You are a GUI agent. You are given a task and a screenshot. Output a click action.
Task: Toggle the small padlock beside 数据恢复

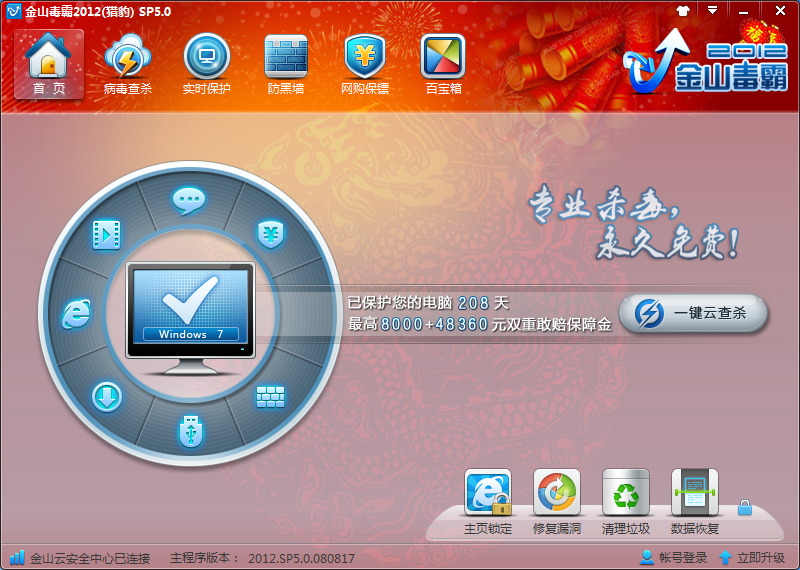pyautogui.click(x=744, y=508)
